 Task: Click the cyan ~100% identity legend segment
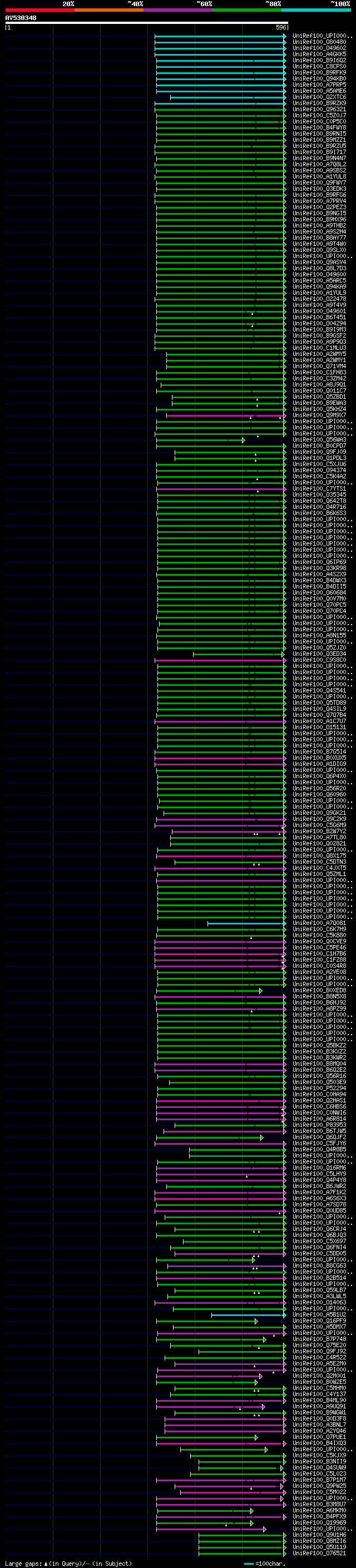pyautogui.click(x=316, y=10)
